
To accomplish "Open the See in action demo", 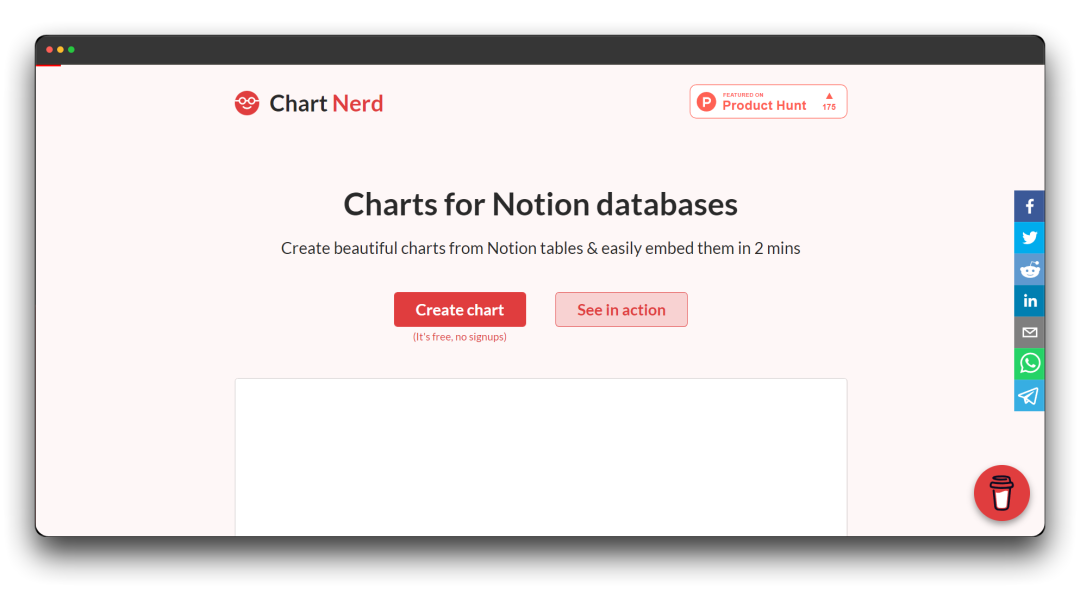I will (x=621, y=309).
